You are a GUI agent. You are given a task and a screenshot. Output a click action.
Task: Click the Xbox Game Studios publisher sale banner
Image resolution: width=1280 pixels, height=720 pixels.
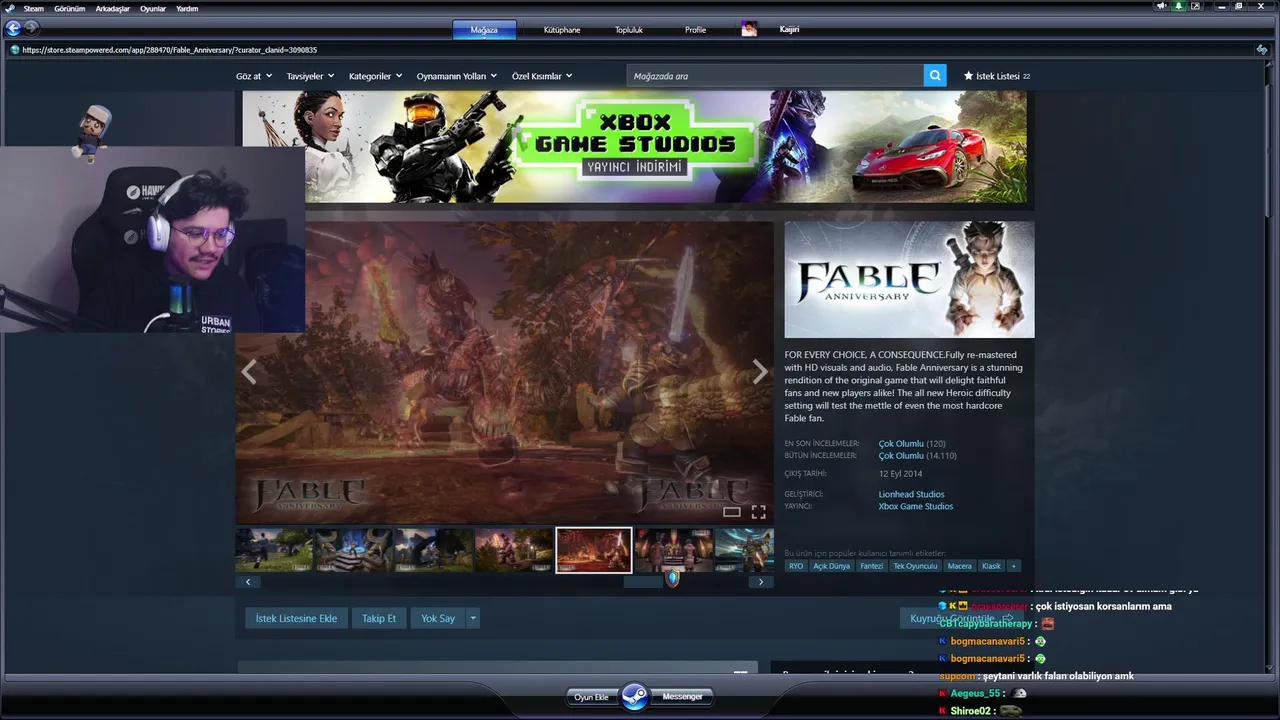634,147
